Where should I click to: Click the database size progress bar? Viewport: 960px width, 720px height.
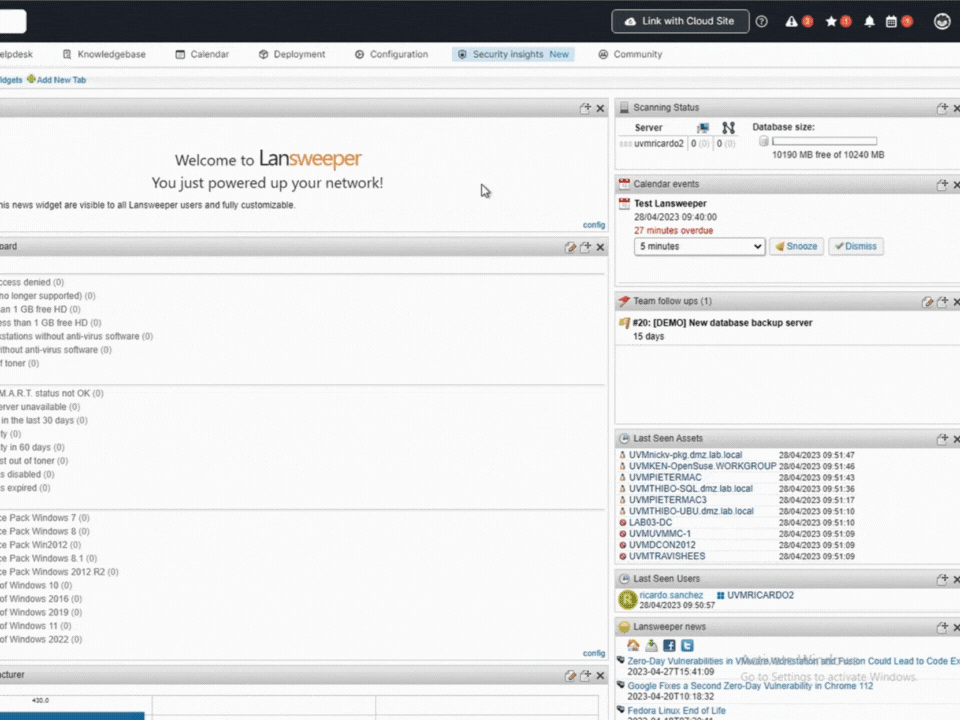pos(824,142)
